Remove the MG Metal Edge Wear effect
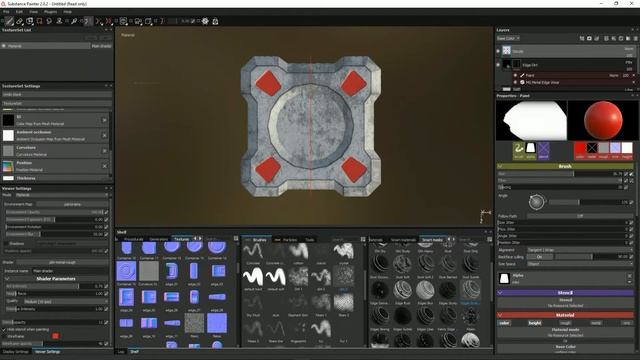 coord(634,82)
